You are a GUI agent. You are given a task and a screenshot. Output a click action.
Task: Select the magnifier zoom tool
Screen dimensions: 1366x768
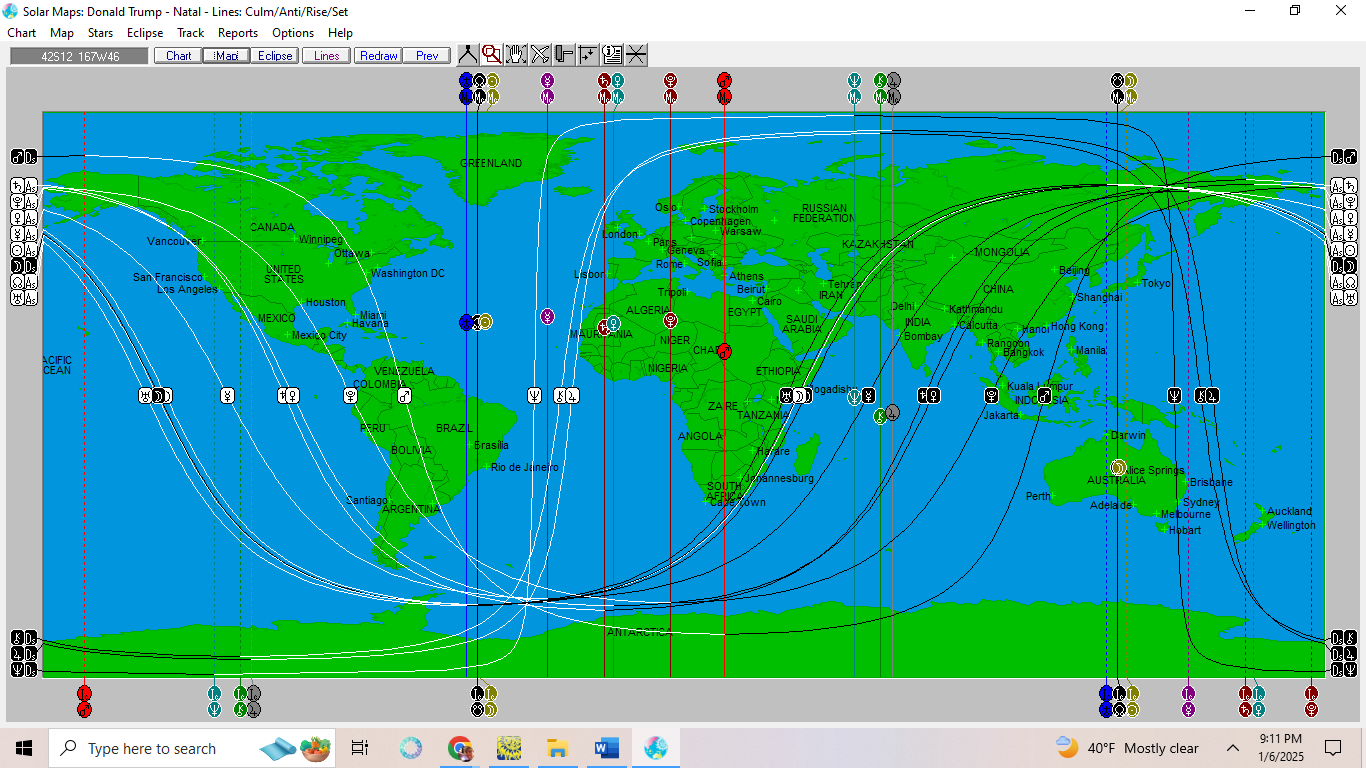click(x=492, y=55)
